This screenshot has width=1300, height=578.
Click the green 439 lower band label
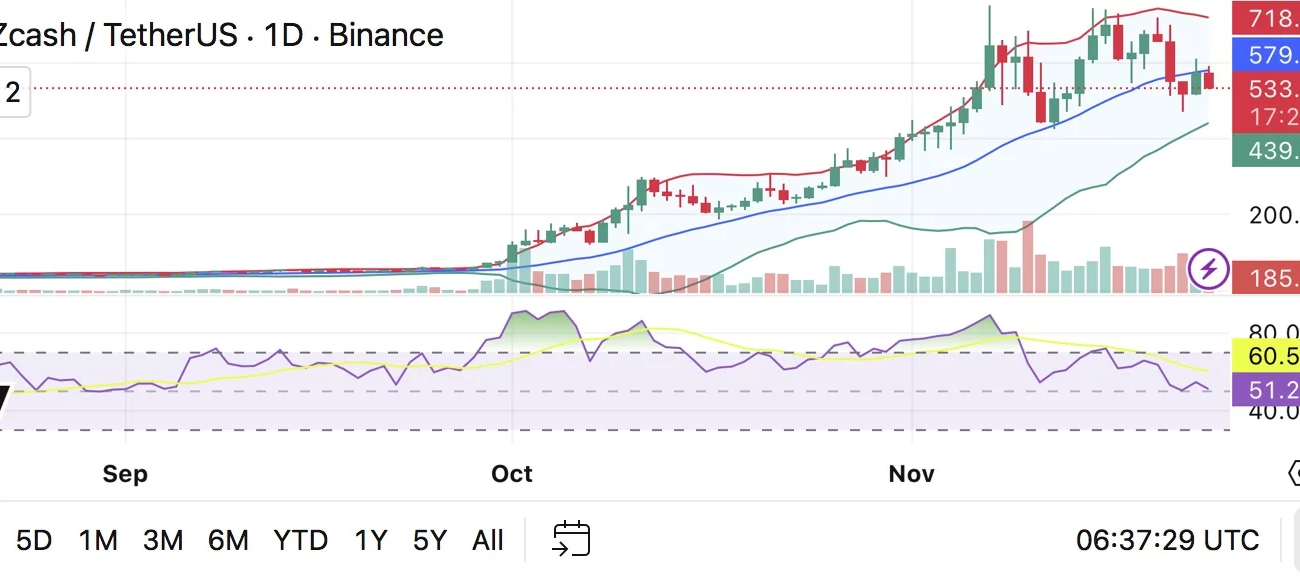click(x=1266, y=151)
